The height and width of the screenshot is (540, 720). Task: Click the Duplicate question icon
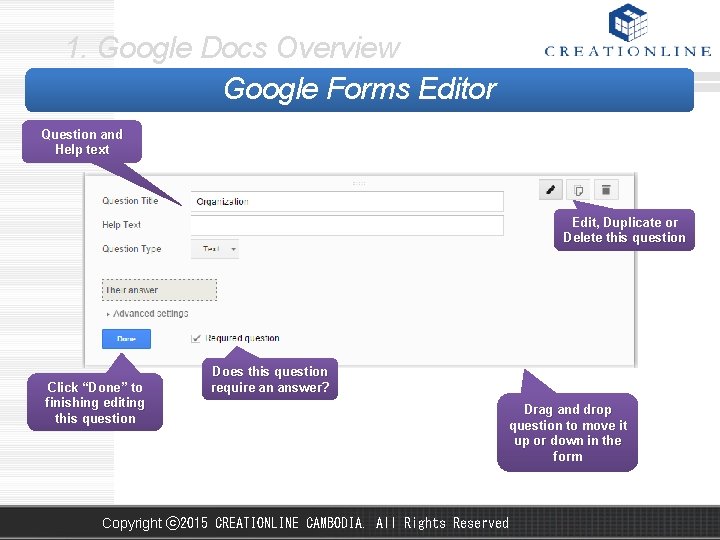tap(579, 190)
